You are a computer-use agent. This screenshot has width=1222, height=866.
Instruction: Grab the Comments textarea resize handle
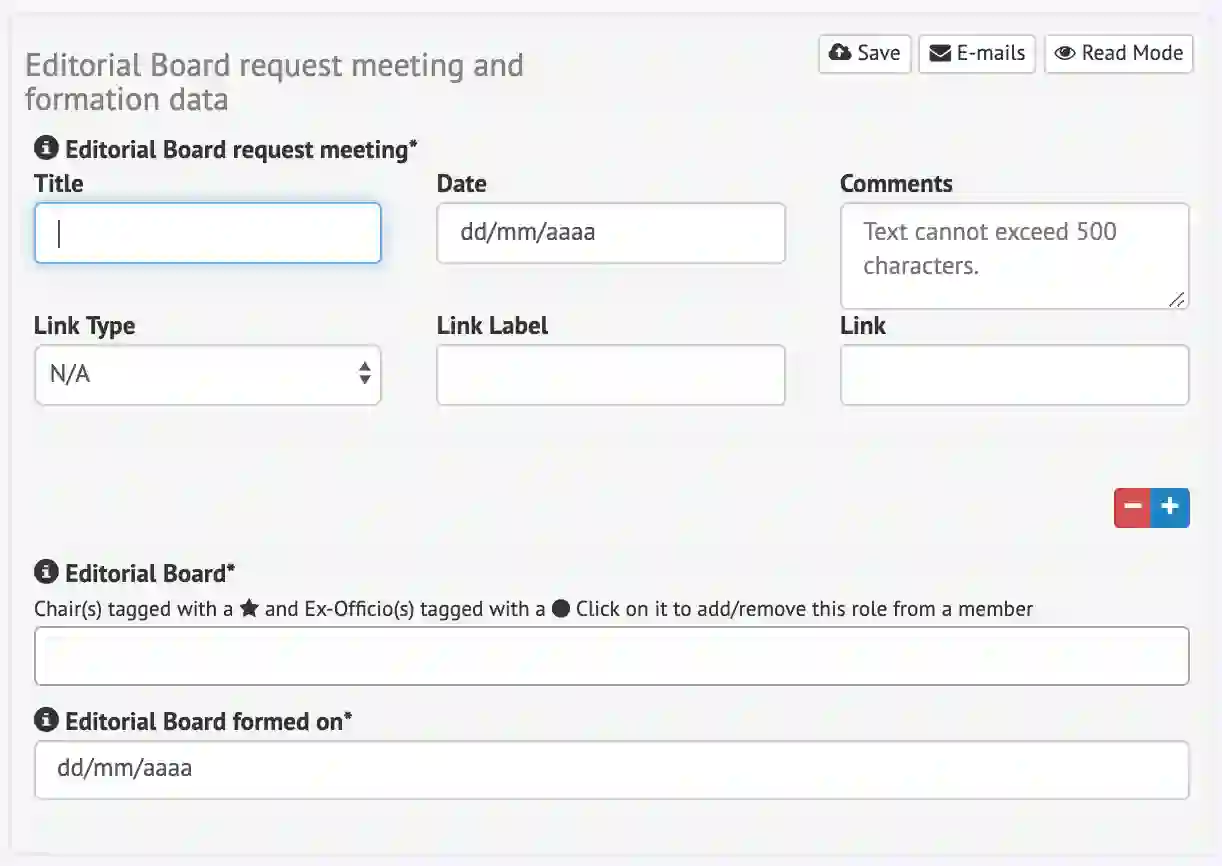tap(1178, 298)
